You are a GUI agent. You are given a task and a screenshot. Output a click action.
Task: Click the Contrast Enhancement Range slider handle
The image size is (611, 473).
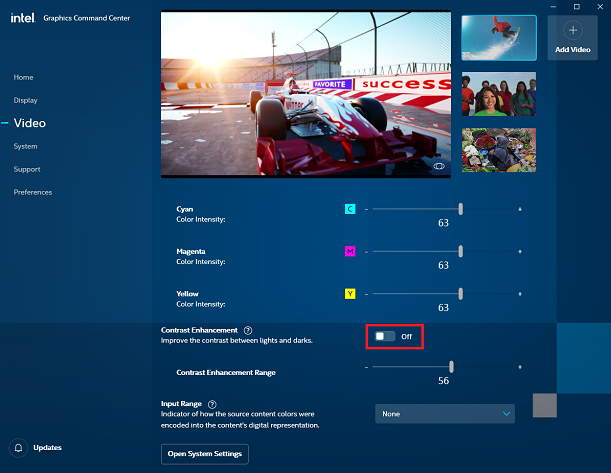[x=451, y=367]
